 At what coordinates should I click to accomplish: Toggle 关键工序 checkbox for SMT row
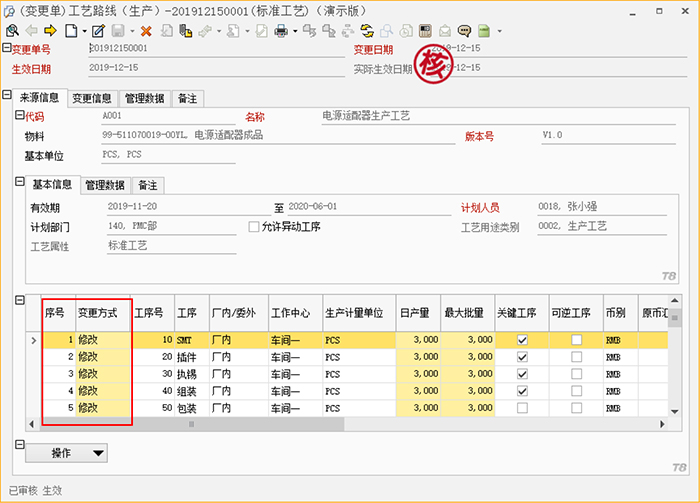click(x=521, y=340)
